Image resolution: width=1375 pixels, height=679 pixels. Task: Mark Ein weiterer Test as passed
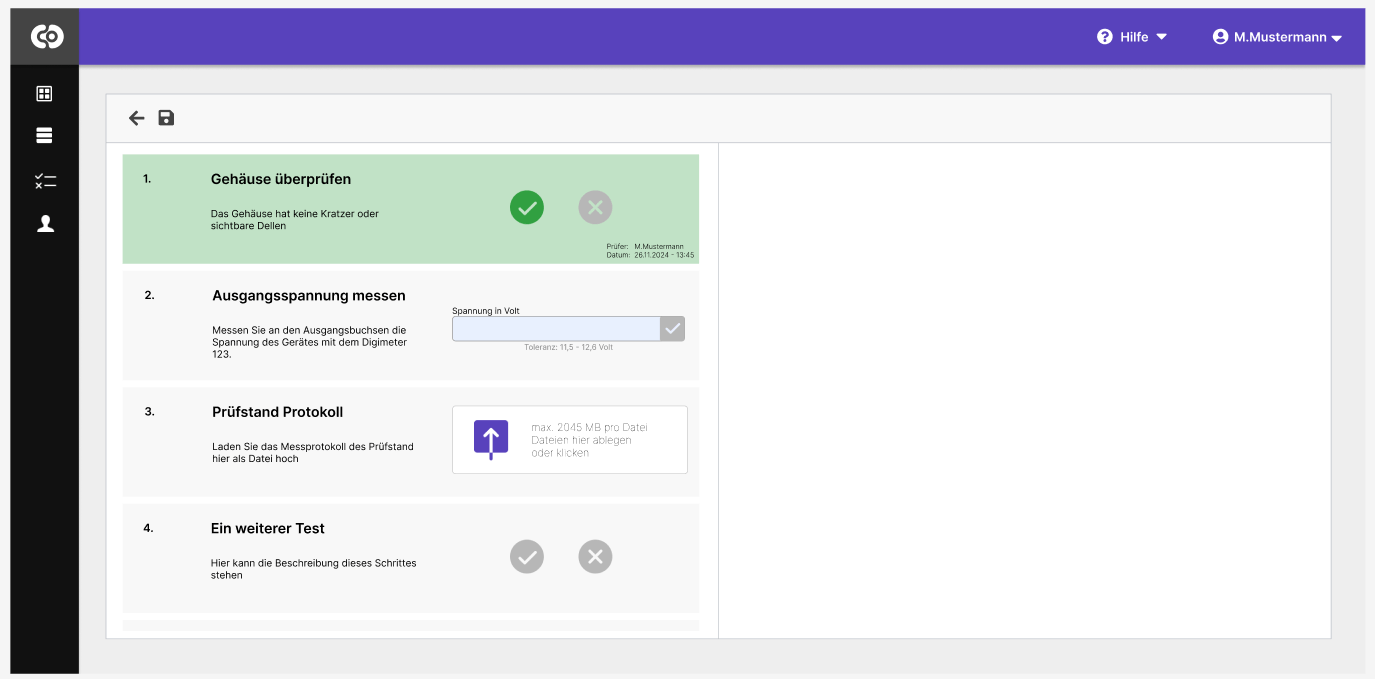pos(527,556)
